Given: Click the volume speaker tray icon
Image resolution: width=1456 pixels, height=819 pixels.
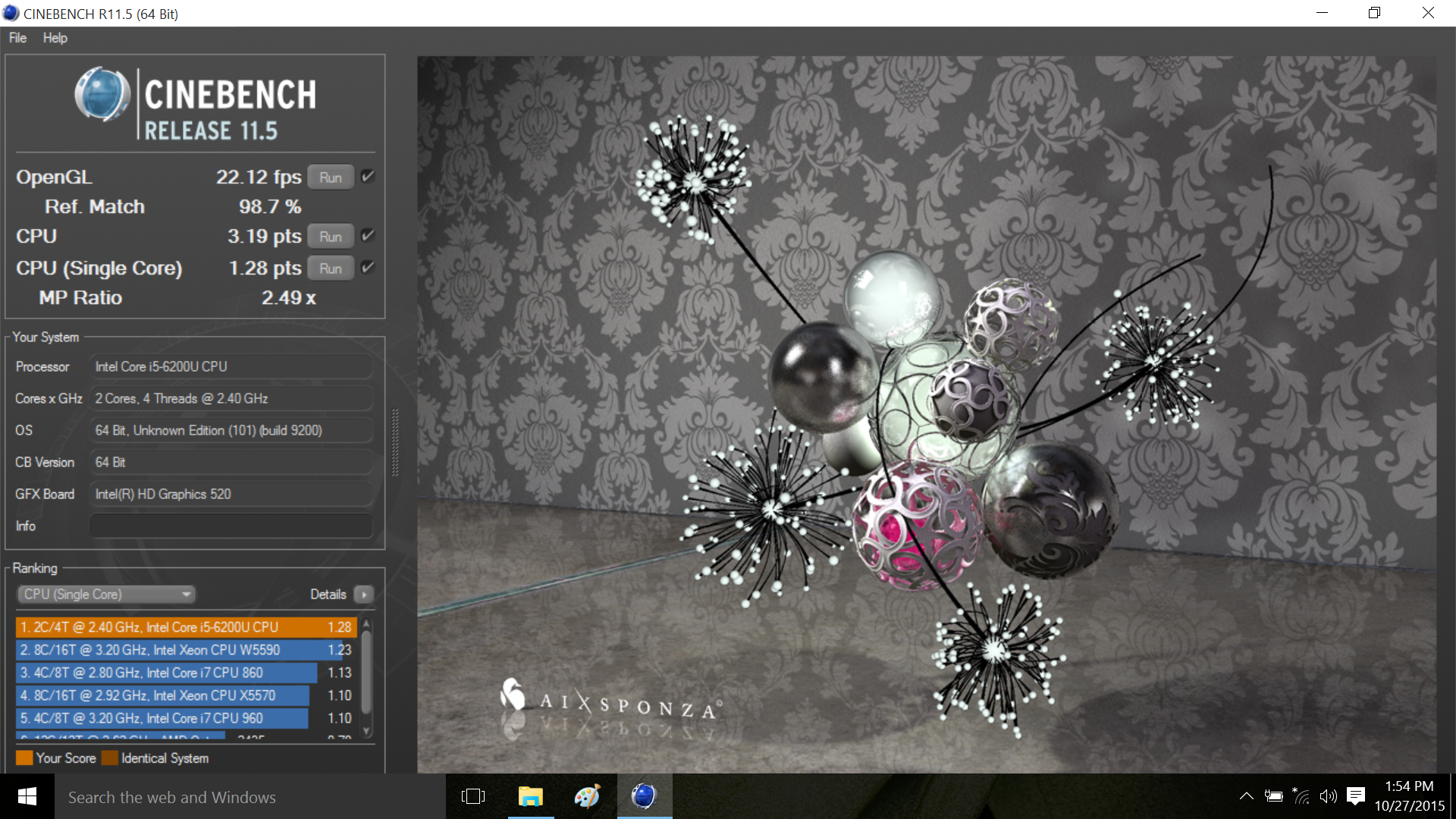Looking at the screenshot, I should pos(1328,795).
